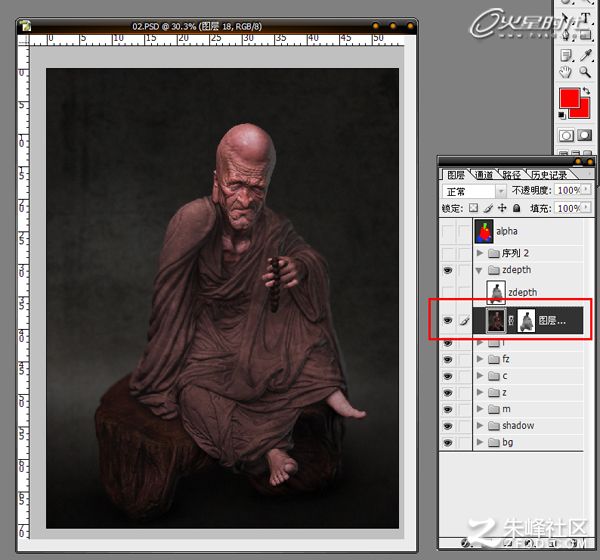600x560 pixels.
Task: Select the Eyedropper tool
Action: click(x=585, y=56)
